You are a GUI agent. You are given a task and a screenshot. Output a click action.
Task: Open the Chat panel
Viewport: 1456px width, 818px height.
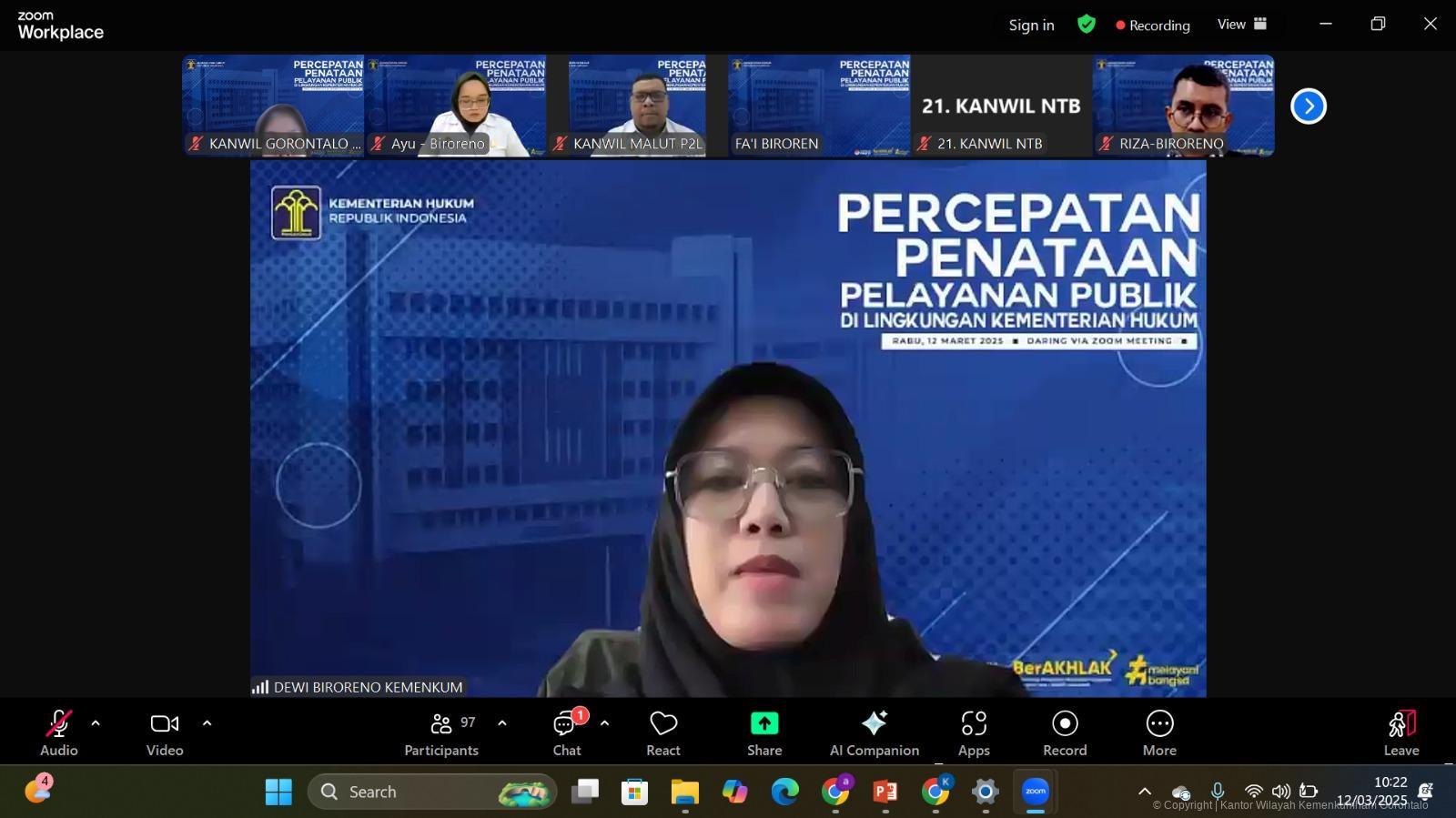(566, 732)
